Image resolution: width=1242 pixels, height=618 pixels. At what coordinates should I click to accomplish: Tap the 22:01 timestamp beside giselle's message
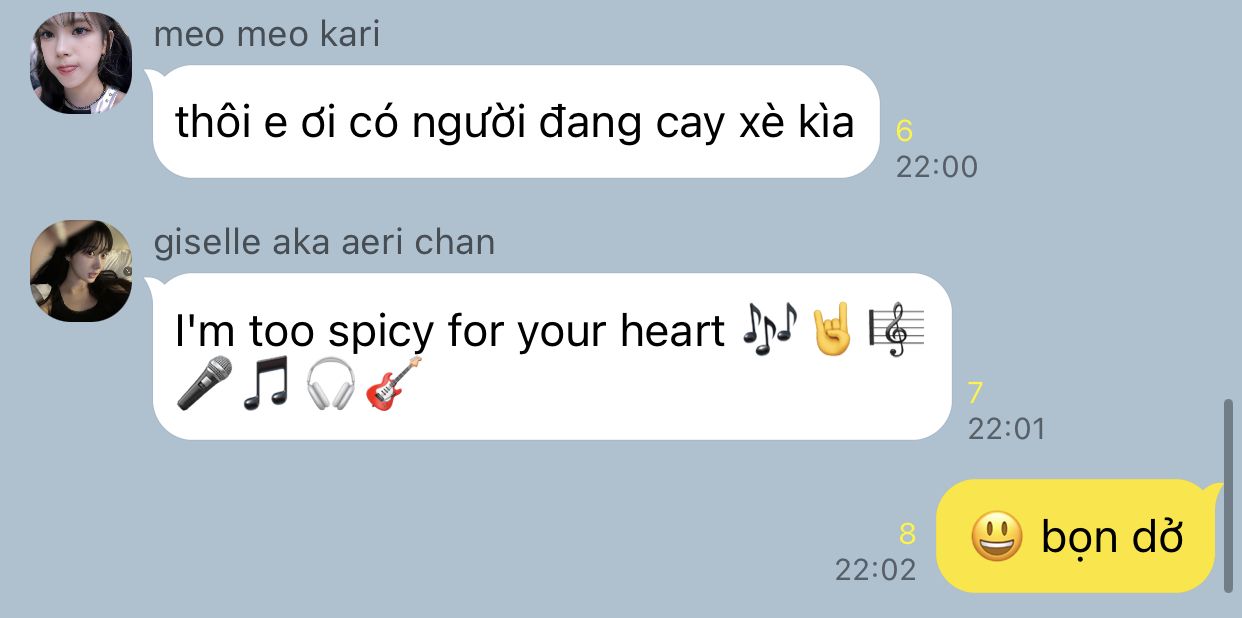click(1006, 429)
